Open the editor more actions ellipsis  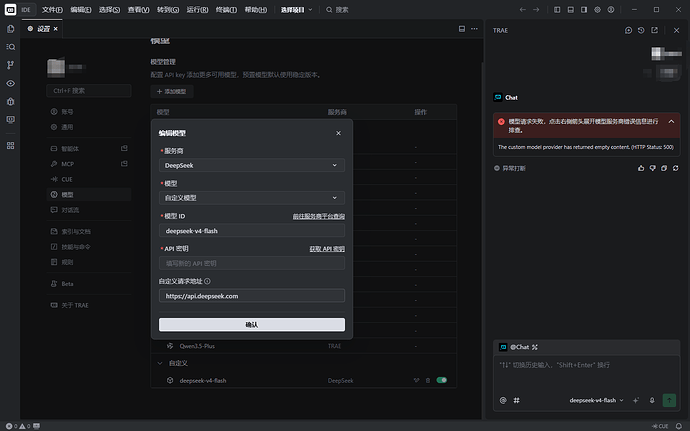[x=474, y=29]
